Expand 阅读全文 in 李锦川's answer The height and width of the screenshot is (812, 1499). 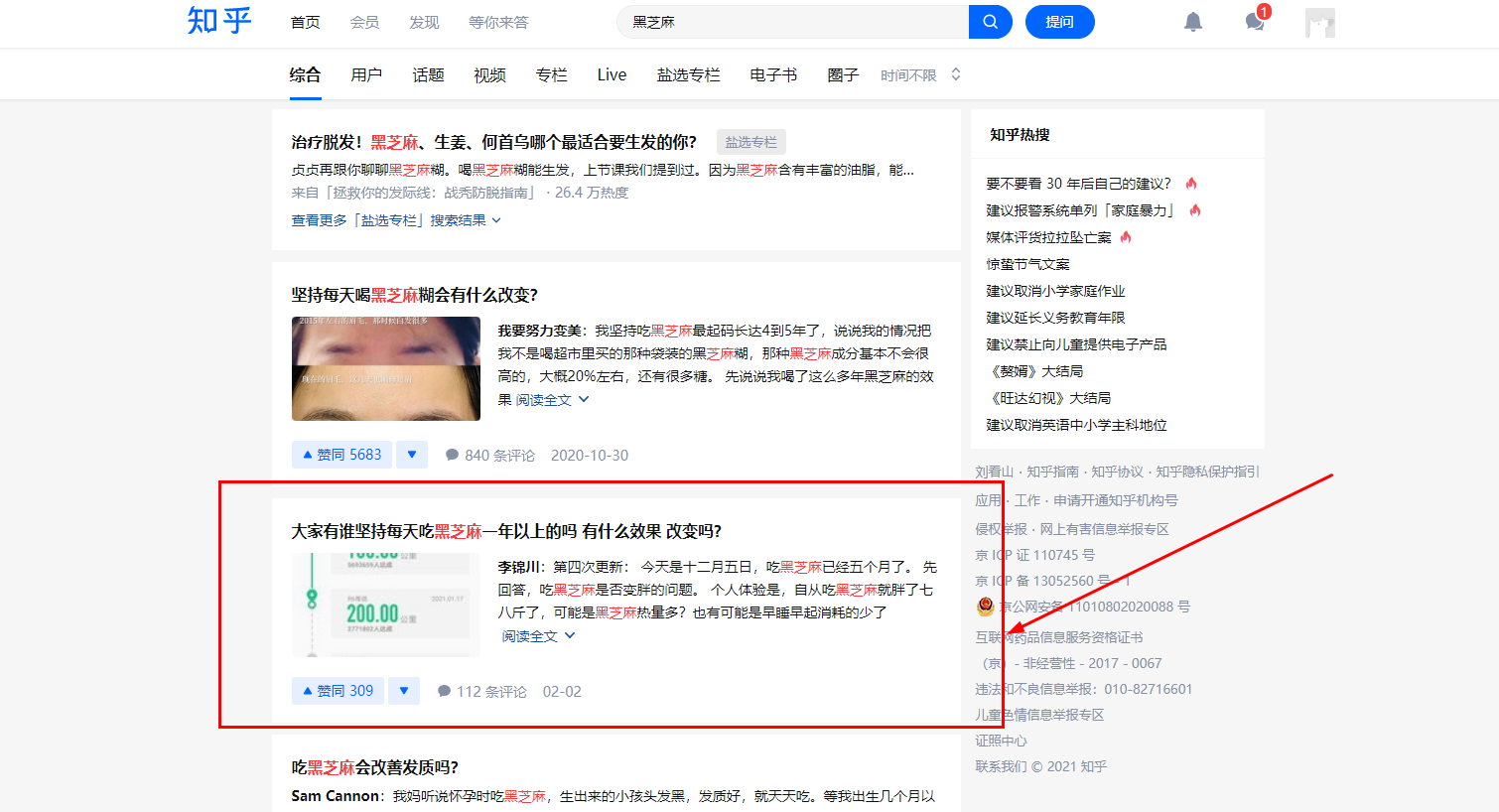(x=539, y=636)
